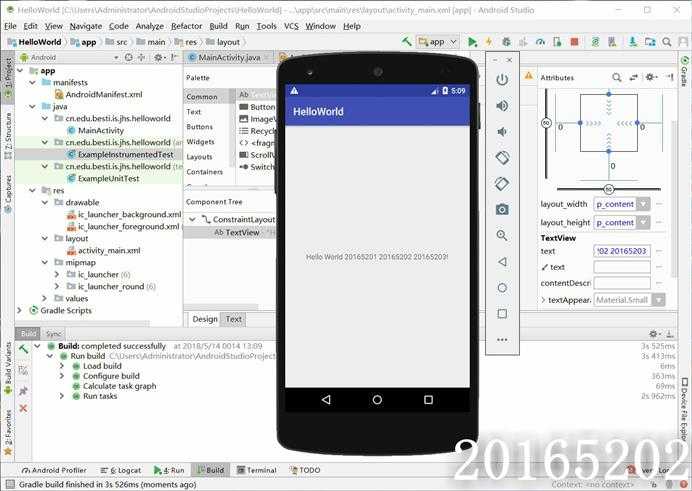Click emulator sidebar Overview square icon
Image resolution: width=692 pixels, height=491 pixels.
pyautogui.click(x=502, y=314)
